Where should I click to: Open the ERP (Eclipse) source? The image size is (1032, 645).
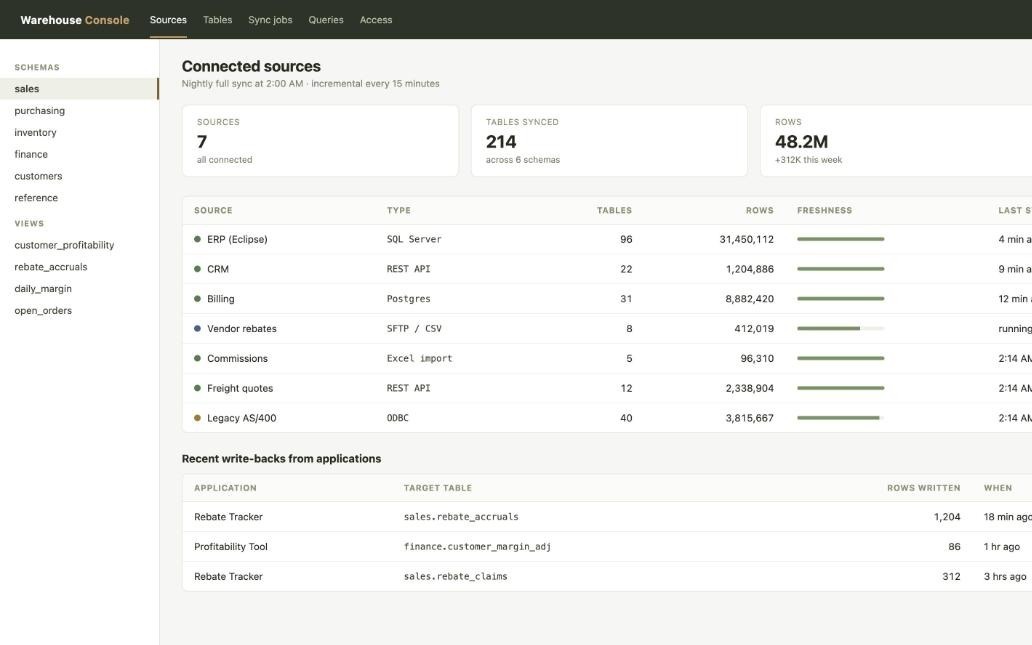237,239
